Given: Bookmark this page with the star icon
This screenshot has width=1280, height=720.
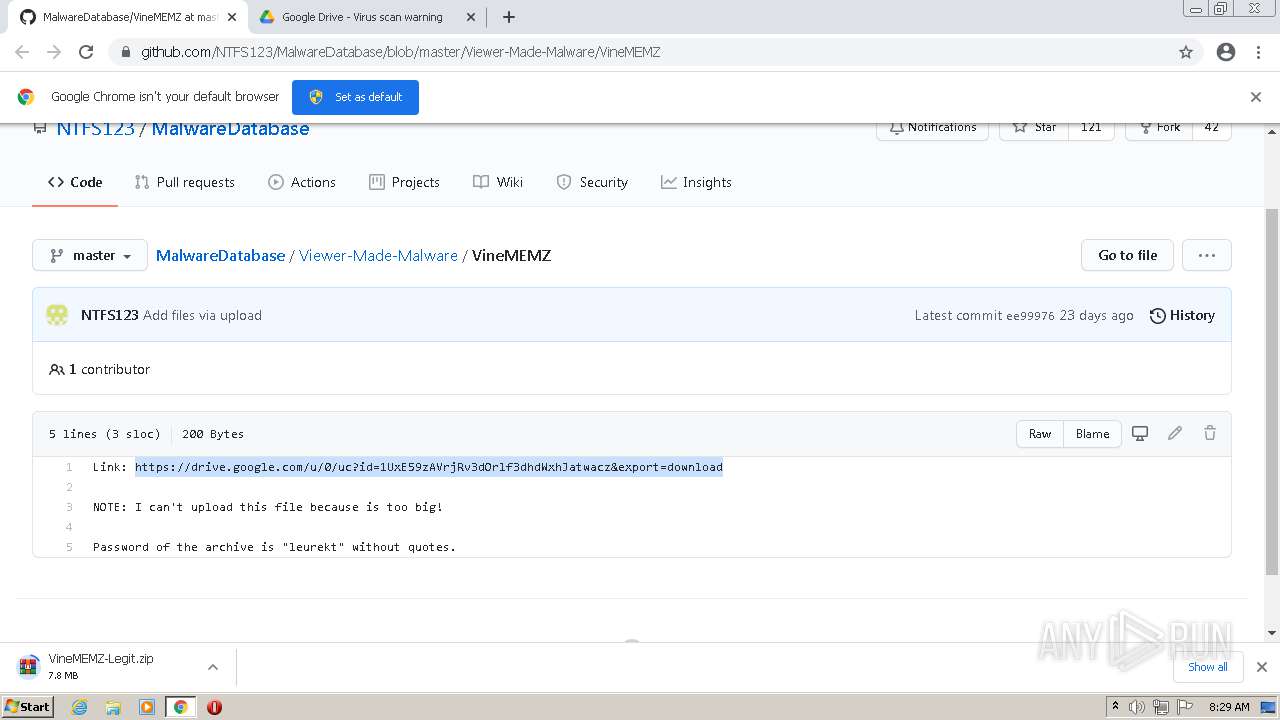Looking at the screenshot, I should click(x=1186, y=52).
